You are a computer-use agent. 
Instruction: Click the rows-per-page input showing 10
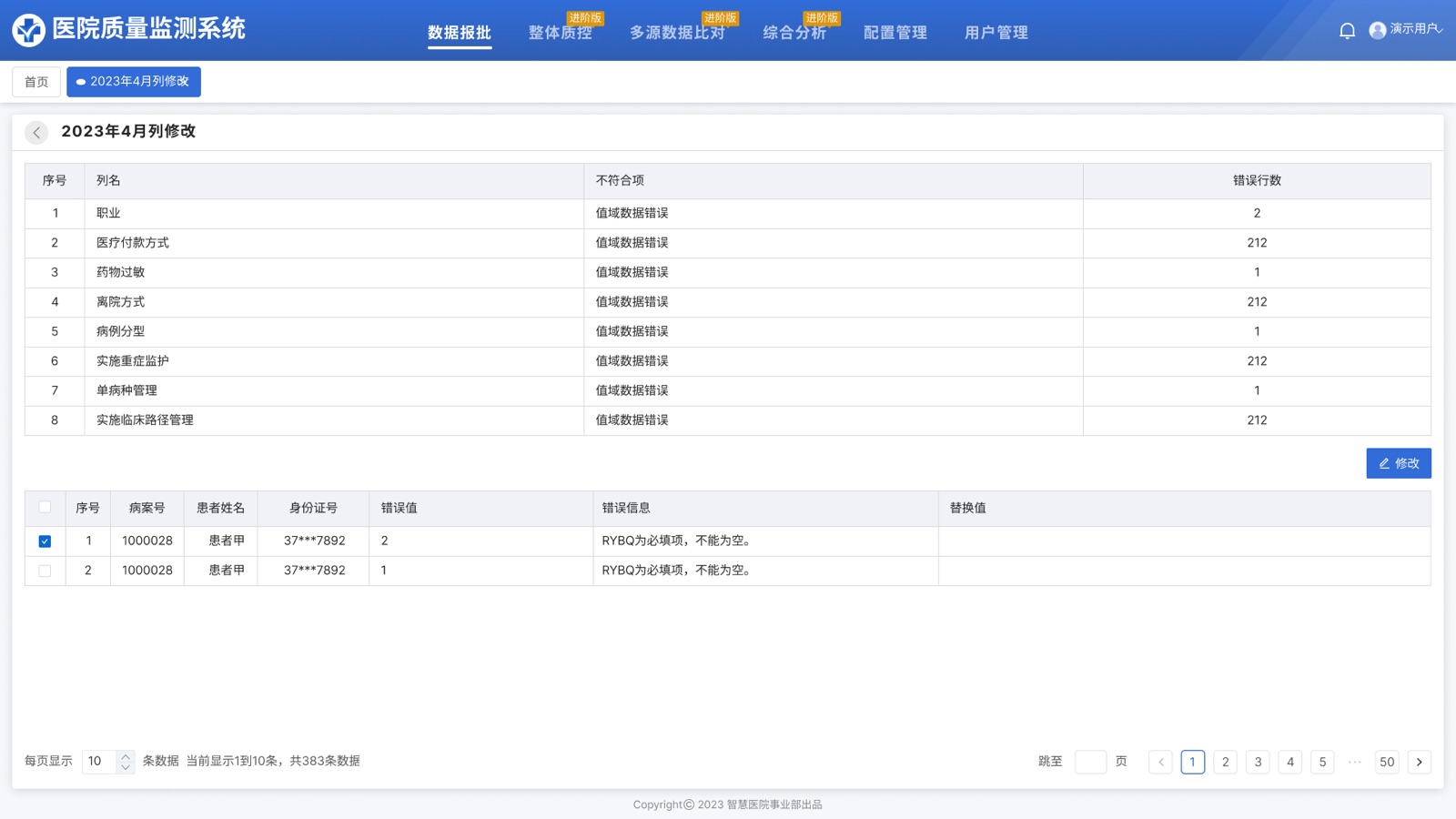(100, 762)
